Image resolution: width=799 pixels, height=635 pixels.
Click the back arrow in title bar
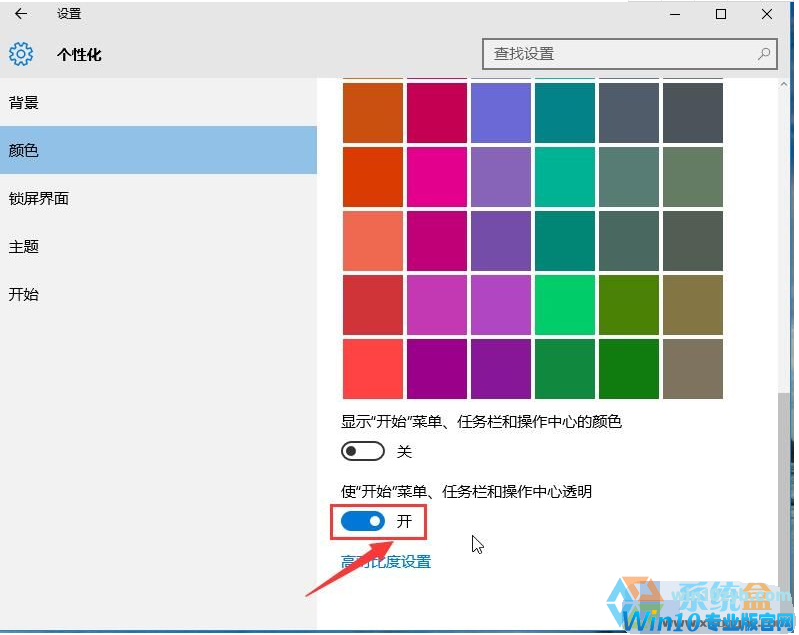[x=20, y=14]
